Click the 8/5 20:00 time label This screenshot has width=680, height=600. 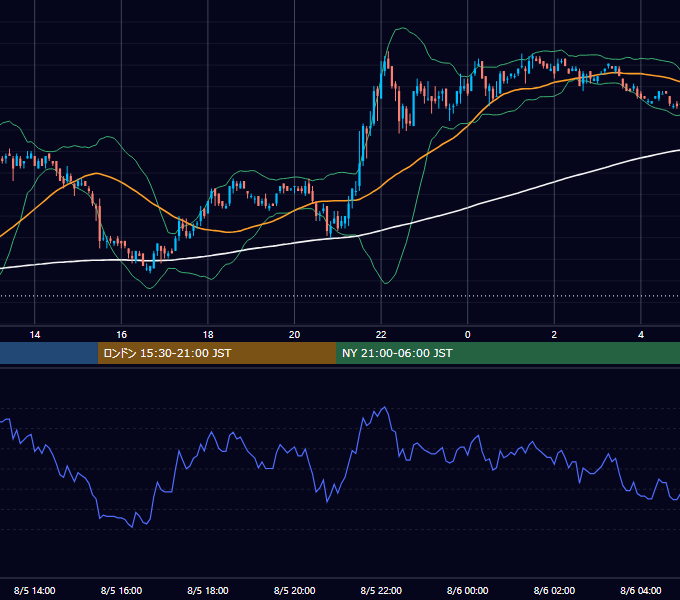[x=294, y=590]
